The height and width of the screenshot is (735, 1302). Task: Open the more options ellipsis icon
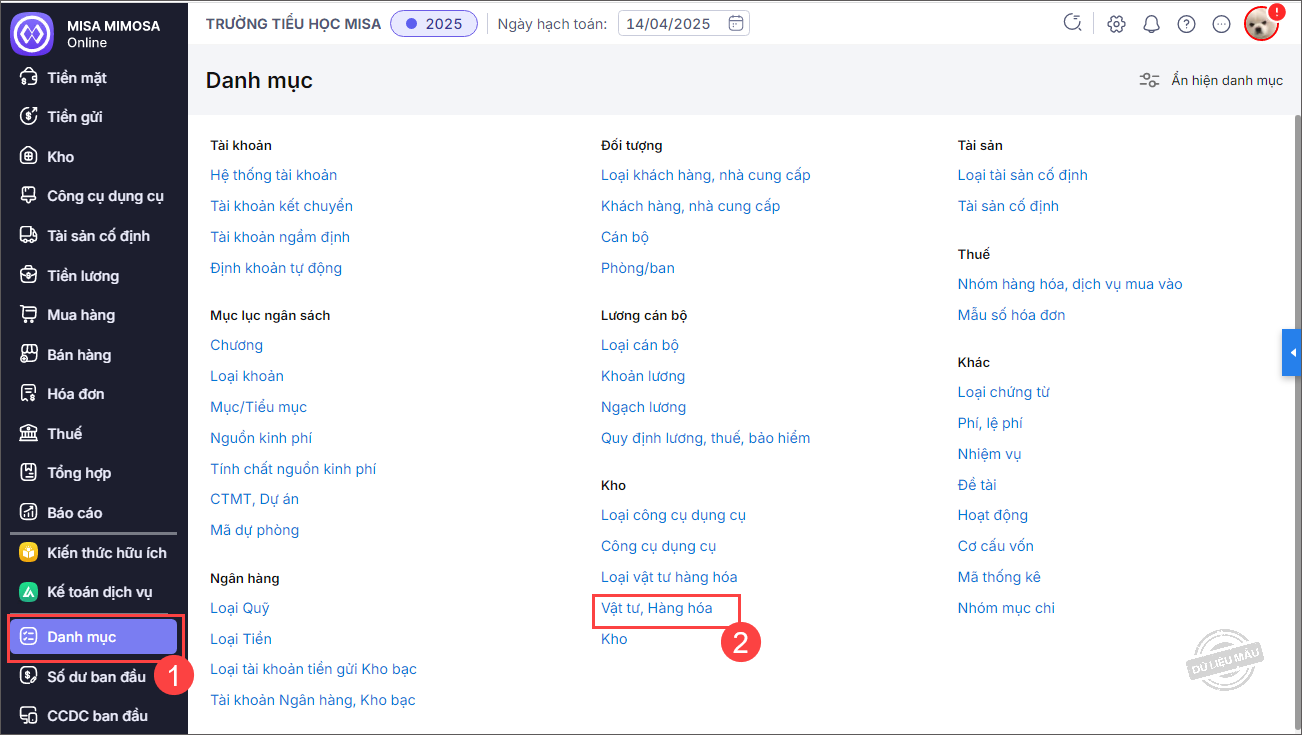click(1221, 24)
